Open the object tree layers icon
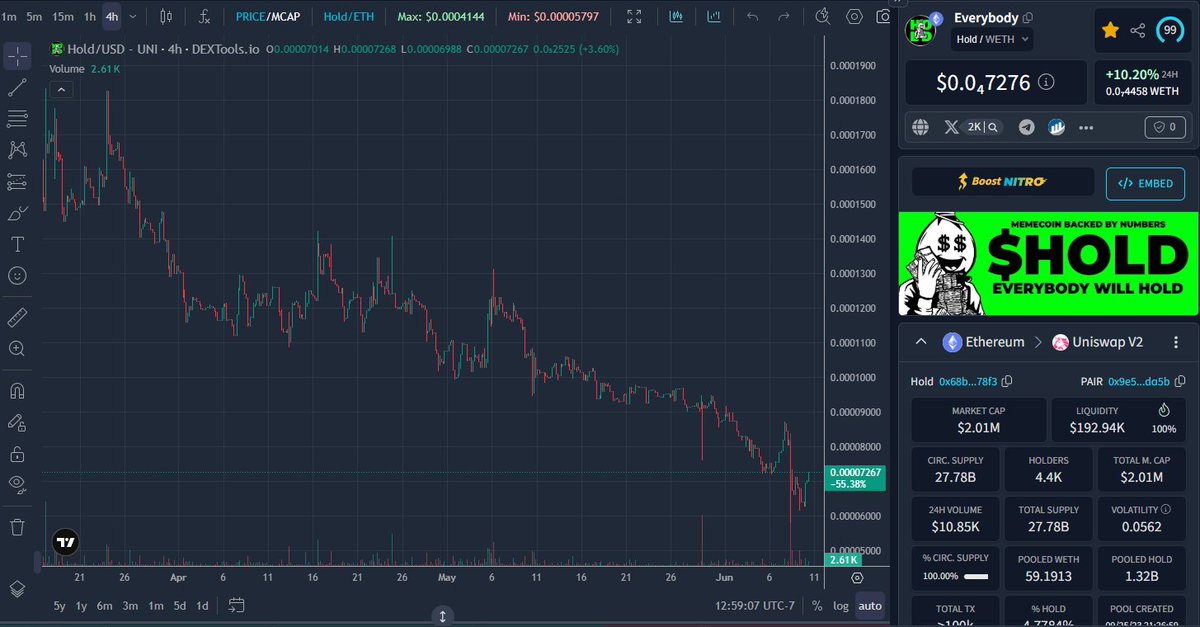Image resolution: width=1200 pixels, height=627 pixels. coord(17,588)
